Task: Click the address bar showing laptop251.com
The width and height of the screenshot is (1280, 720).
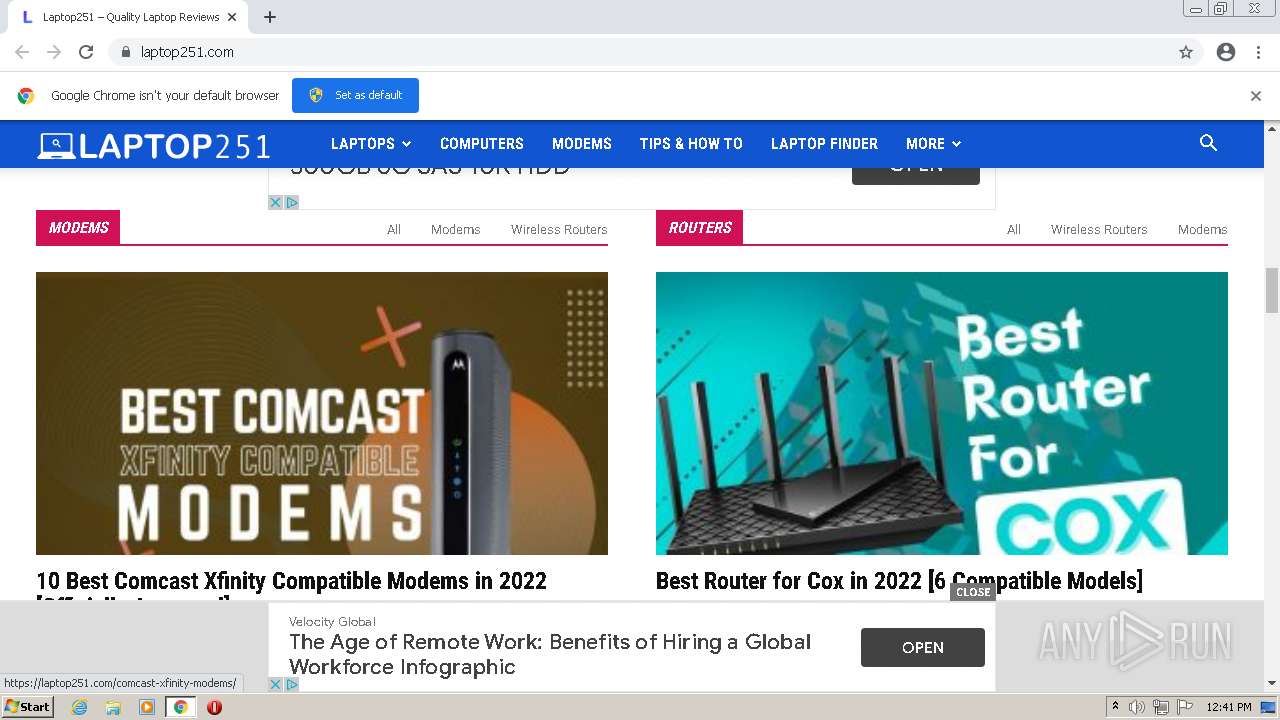Action: point(640,52)
